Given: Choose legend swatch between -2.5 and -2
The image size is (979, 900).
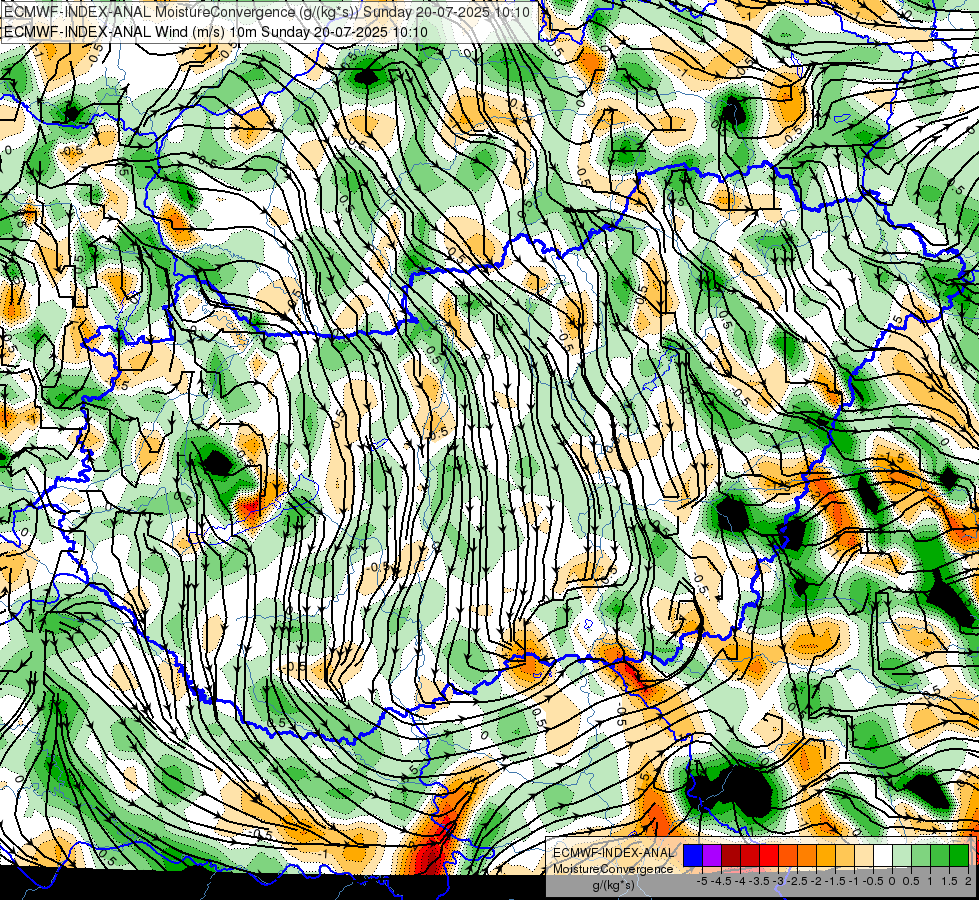Looking at the screenshot, I should pos(807,855).
